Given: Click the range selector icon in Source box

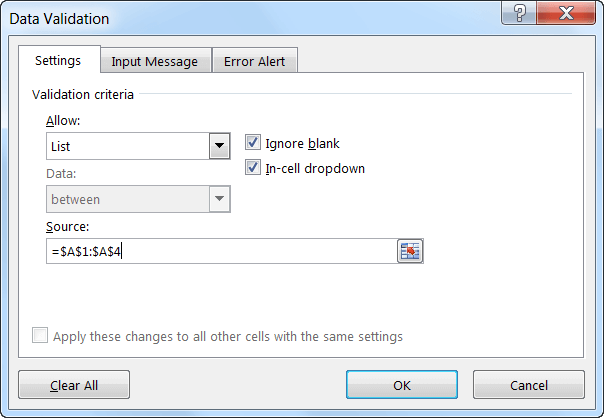Looking at the screenshot, I should coord(410,251).
